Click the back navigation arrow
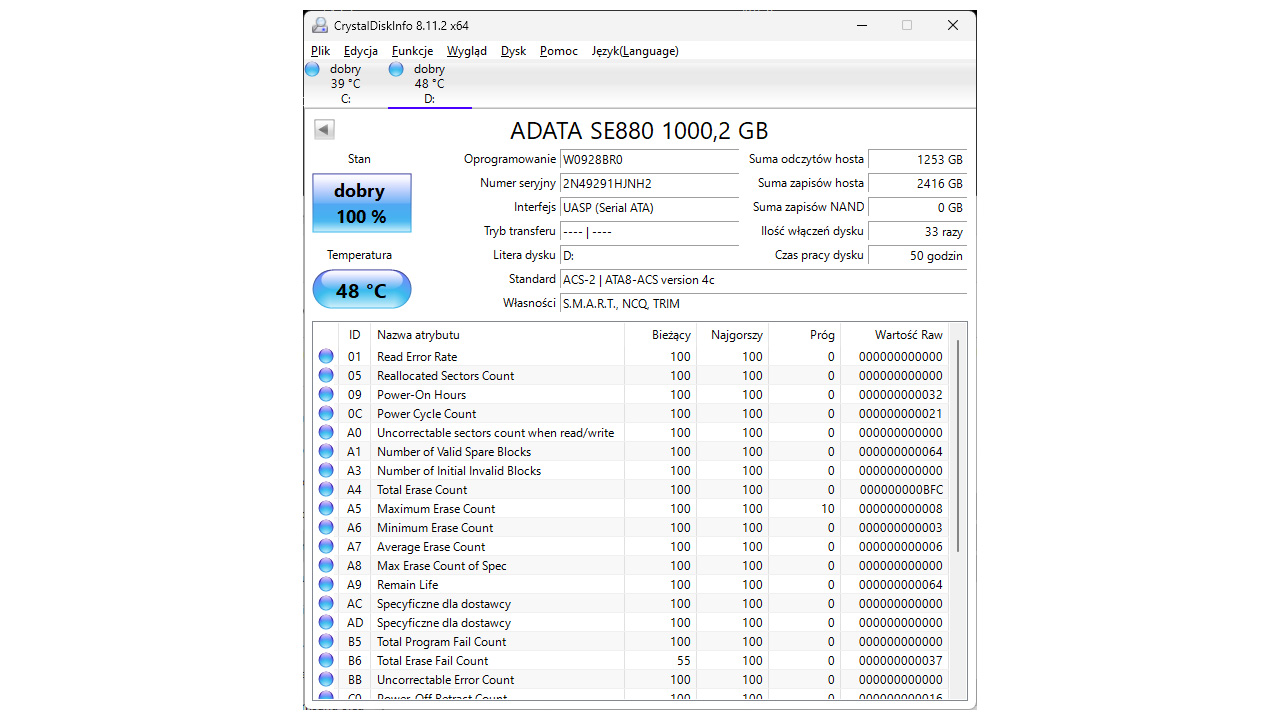The height and width of the screenshot is (720, 1280). coord(323,129)
